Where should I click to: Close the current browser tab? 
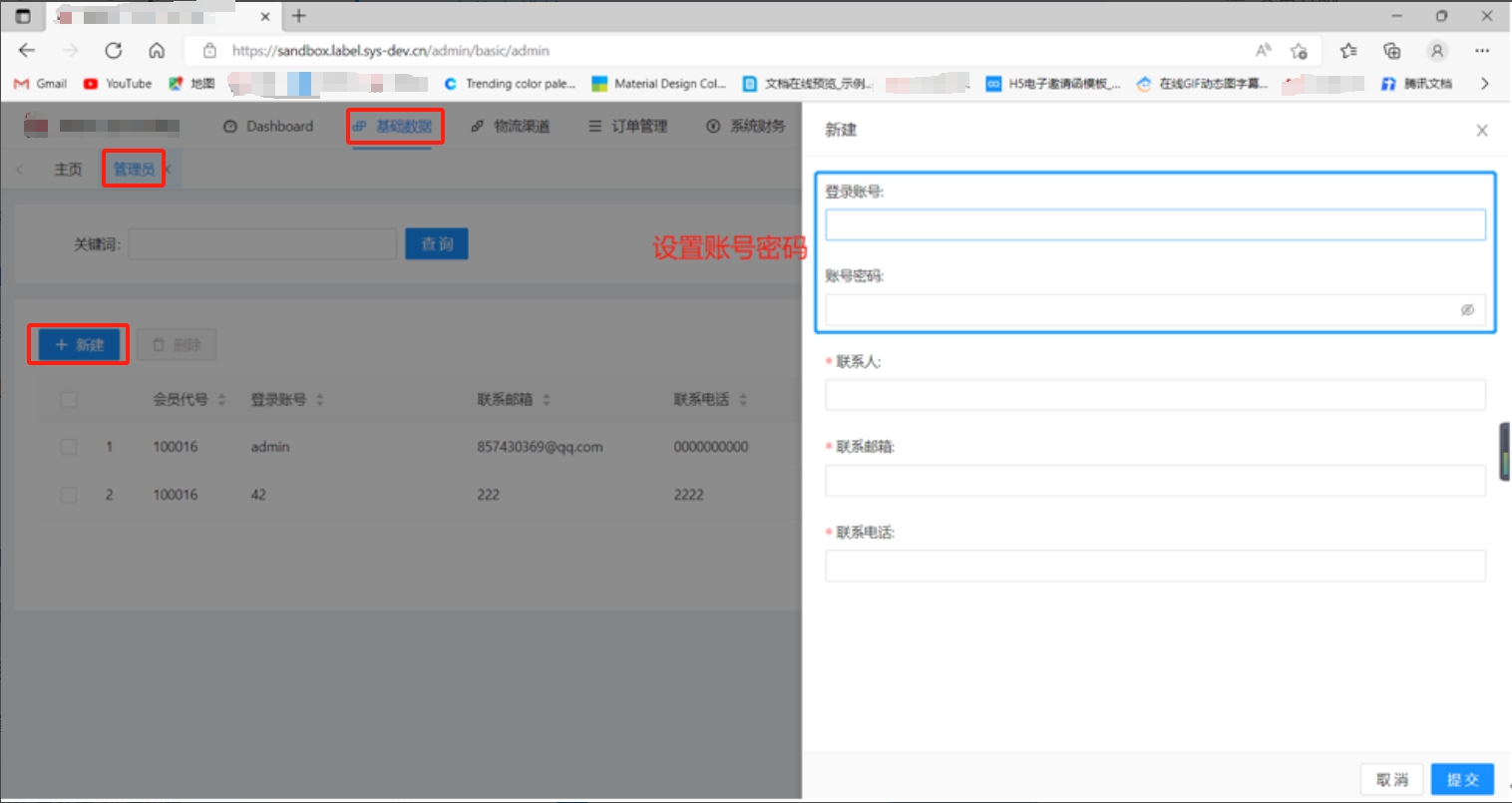(x=265, y=17)
